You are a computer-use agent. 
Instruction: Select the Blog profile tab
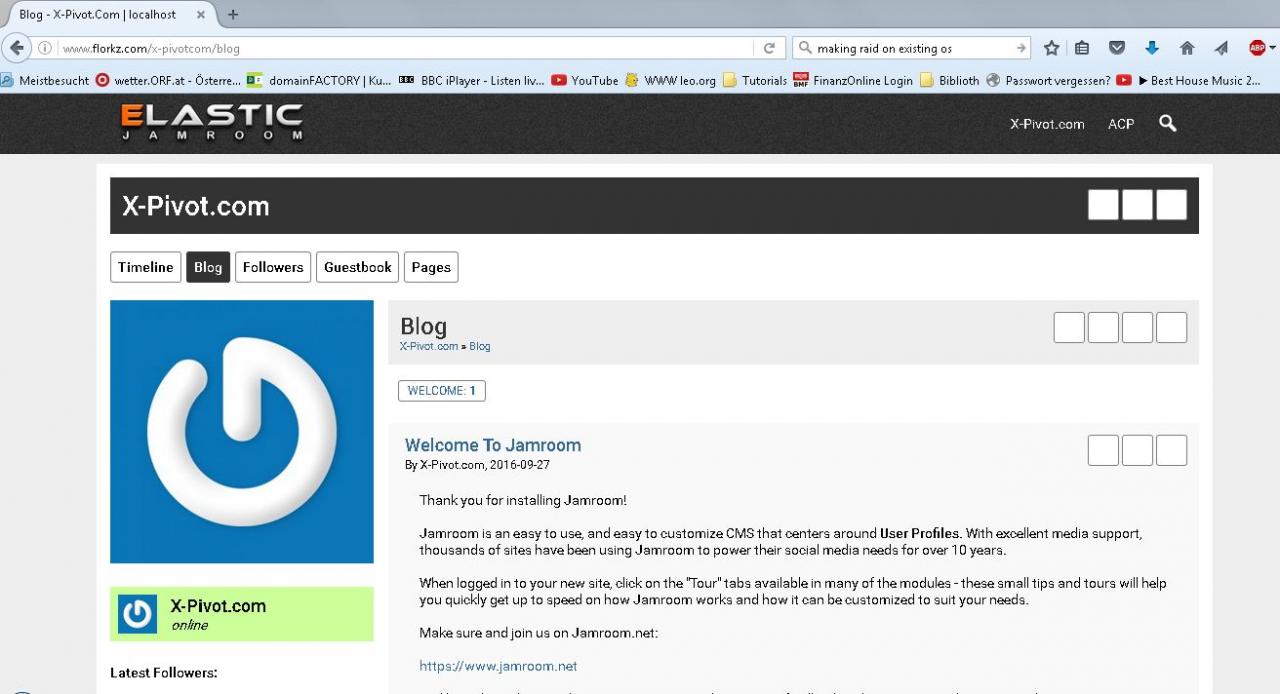(208, 267)
